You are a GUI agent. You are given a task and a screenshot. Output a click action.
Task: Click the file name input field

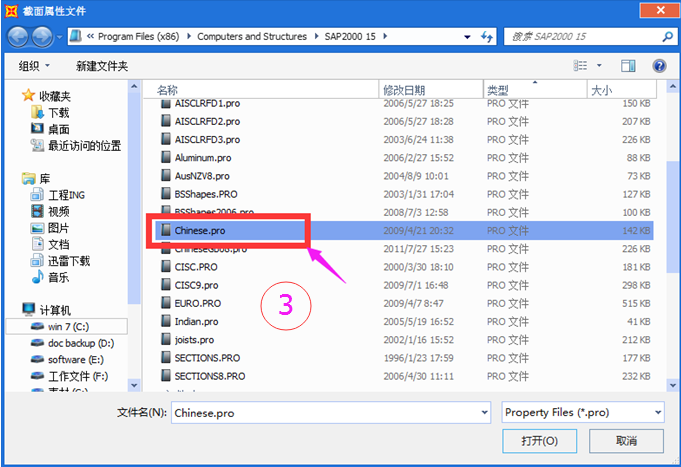coord(320,411)
